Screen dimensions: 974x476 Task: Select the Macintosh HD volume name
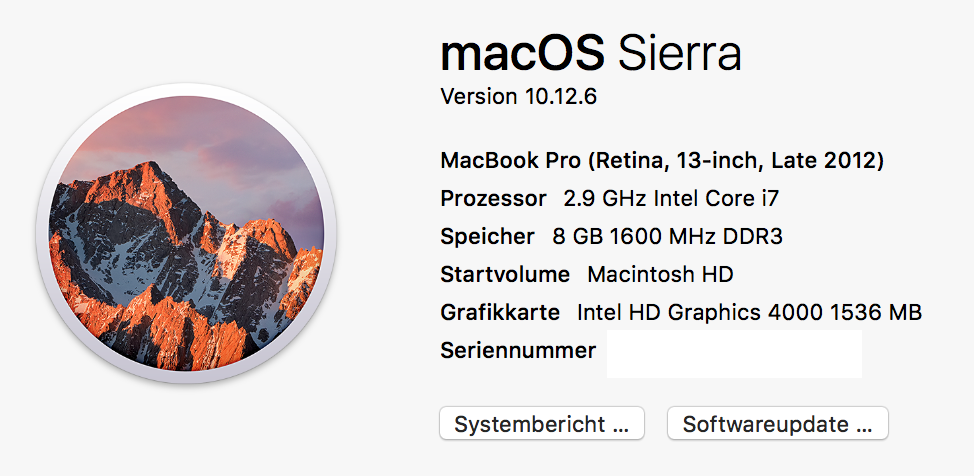pyautogui.click(x=660, y=275)
